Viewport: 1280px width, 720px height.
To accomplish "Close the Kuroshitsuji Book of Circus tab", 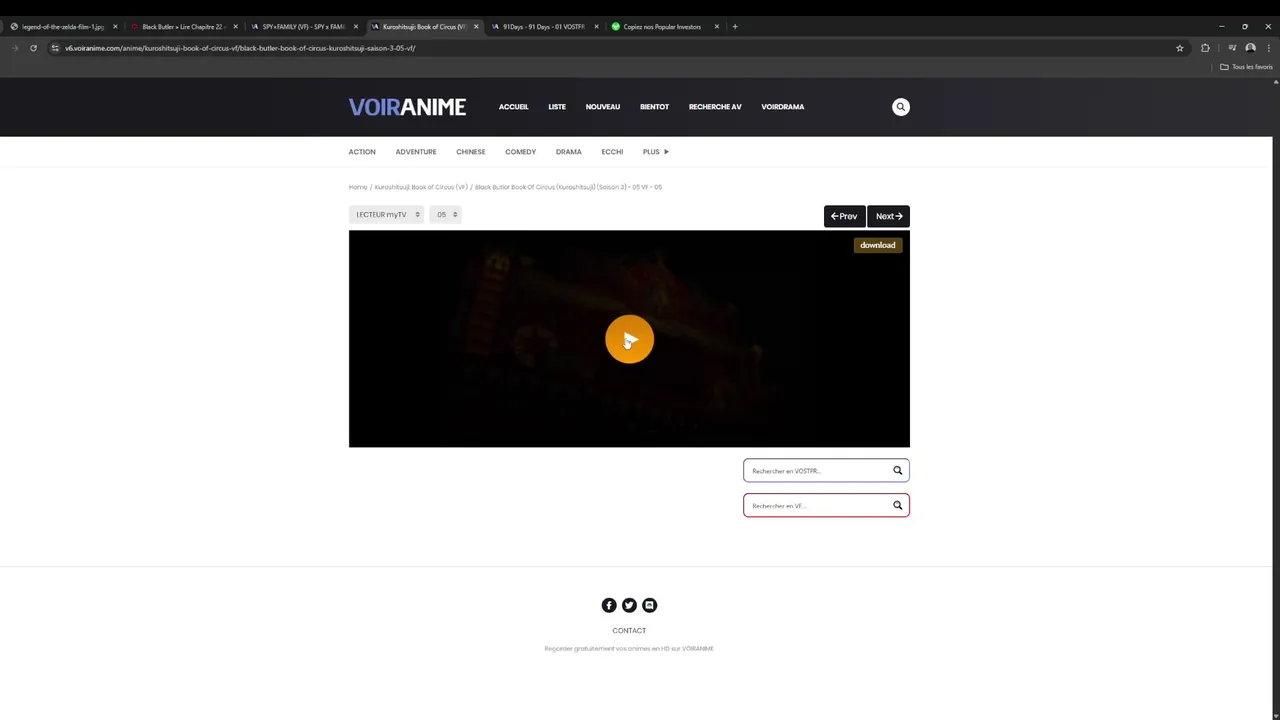I will tap(476, 27).
